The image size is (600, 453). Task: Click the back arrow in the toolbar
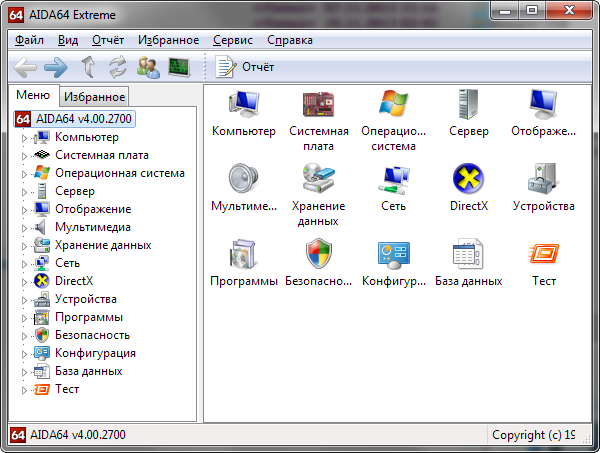(26, 67)
